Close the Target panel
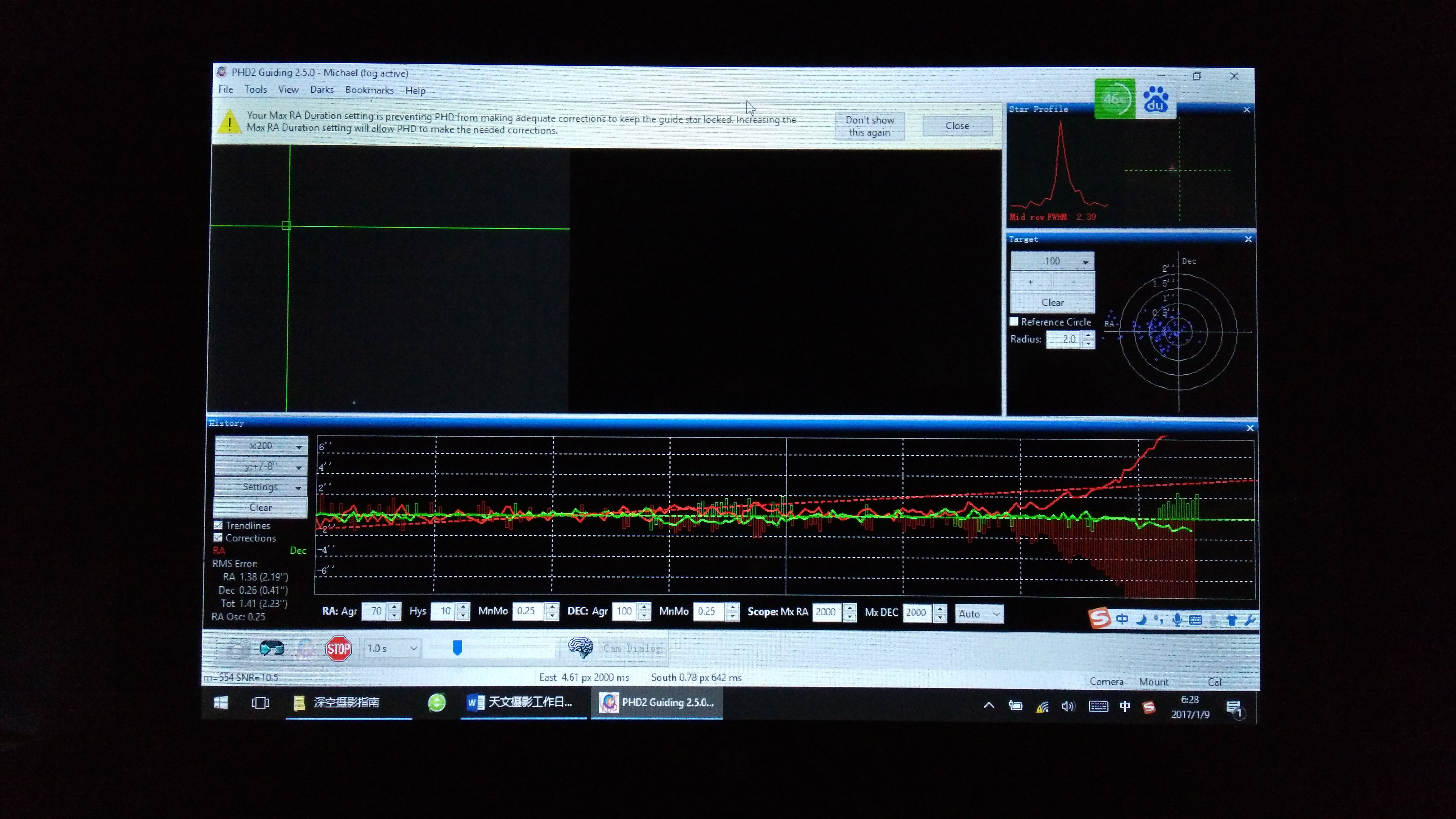The image size is (1456, 819). [x=1248, y=240]
